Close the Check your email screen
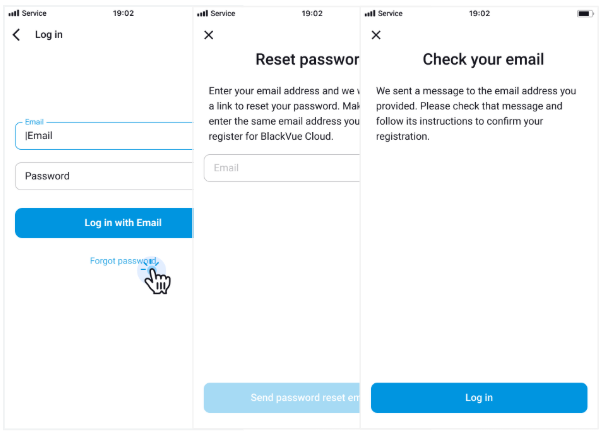 [x=376, y=35]
